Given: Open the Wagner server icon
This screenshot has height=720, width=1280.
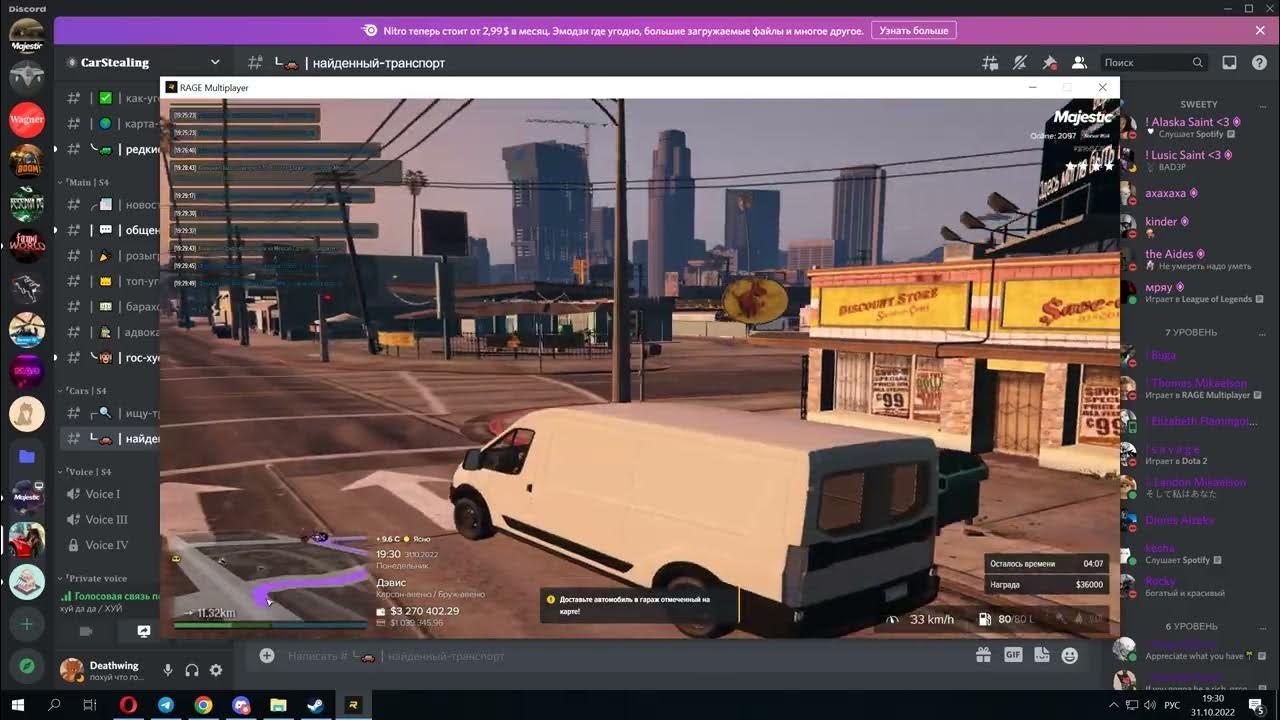Looking at the screenshot, I should 27,120.
